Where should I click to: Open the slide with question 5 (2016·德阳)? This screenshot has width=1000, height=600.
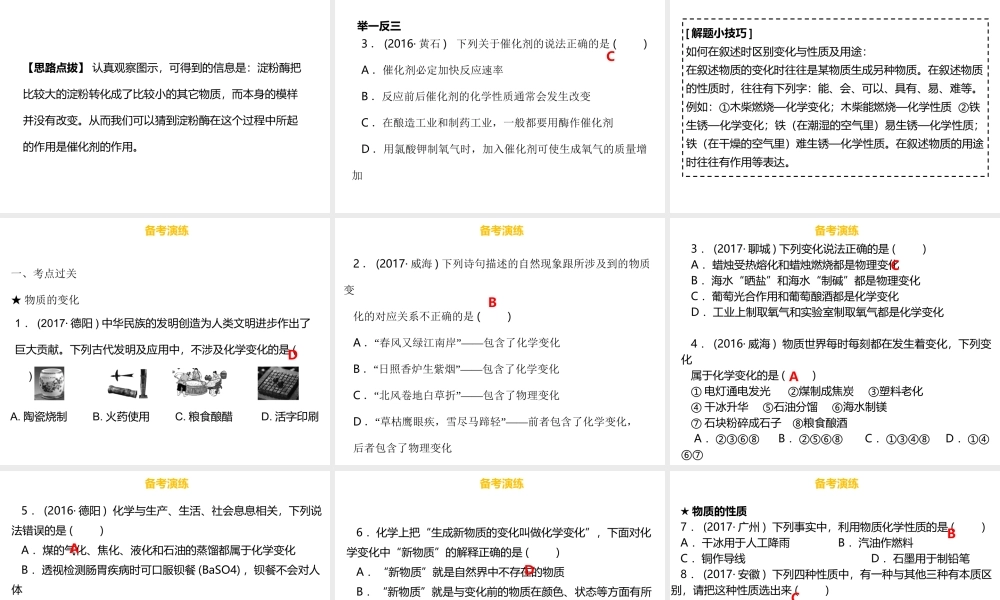click(x=165, y=536)
